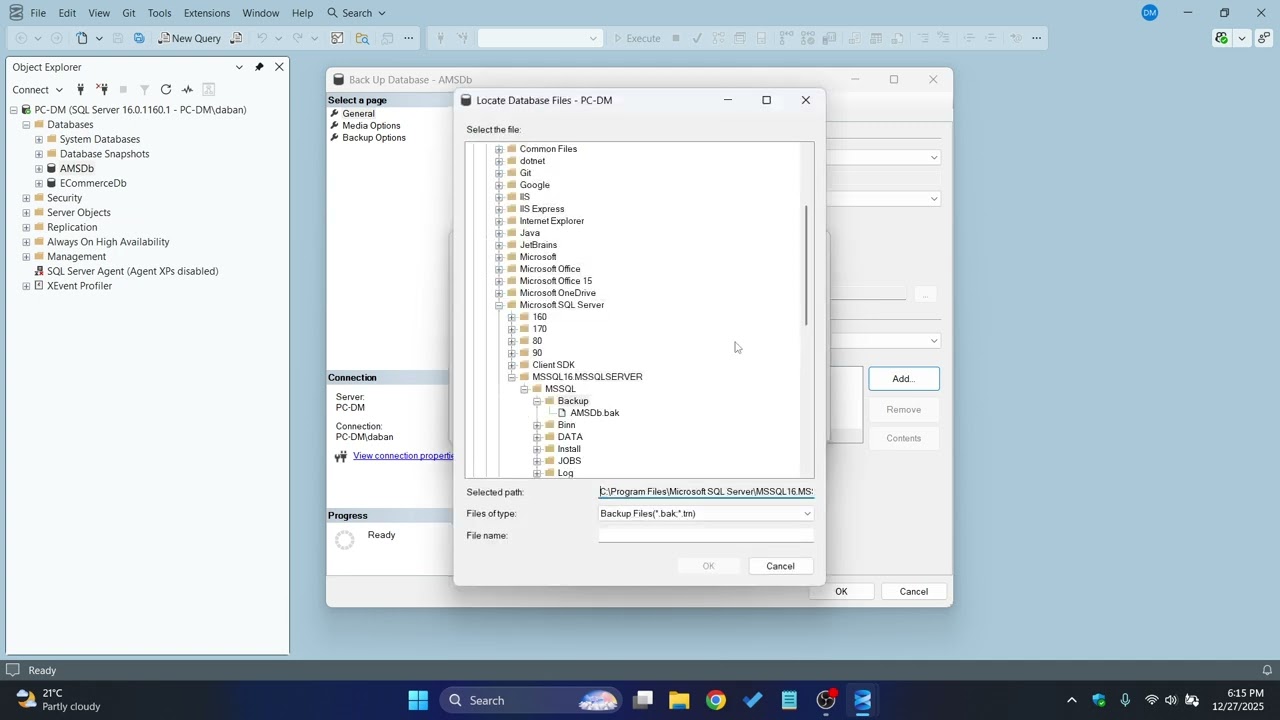Viewport: 1280px width, 720px height.
Task: Click Add... in Back Up Database window
Action: coord(904,379)
